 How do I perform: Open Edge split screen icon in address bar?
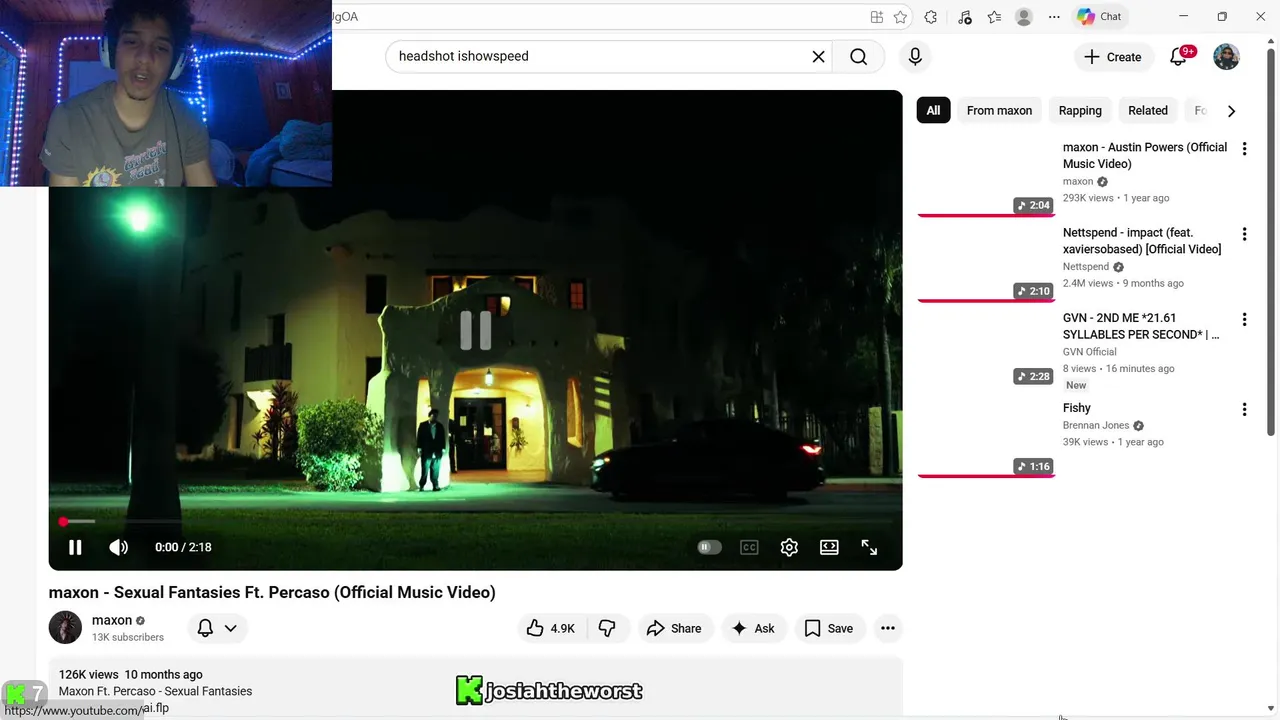[877, 17]
